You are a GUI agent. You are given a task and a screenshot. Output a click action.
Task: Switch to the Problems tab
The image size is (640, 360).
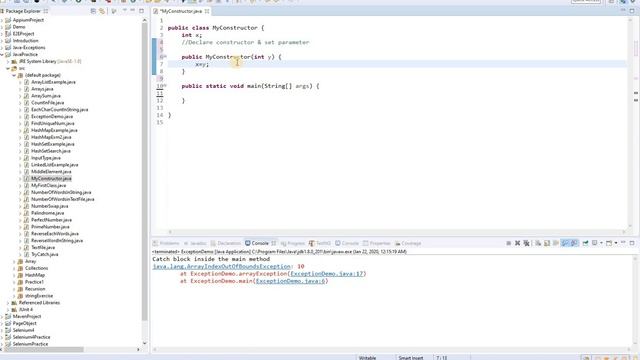166,243
